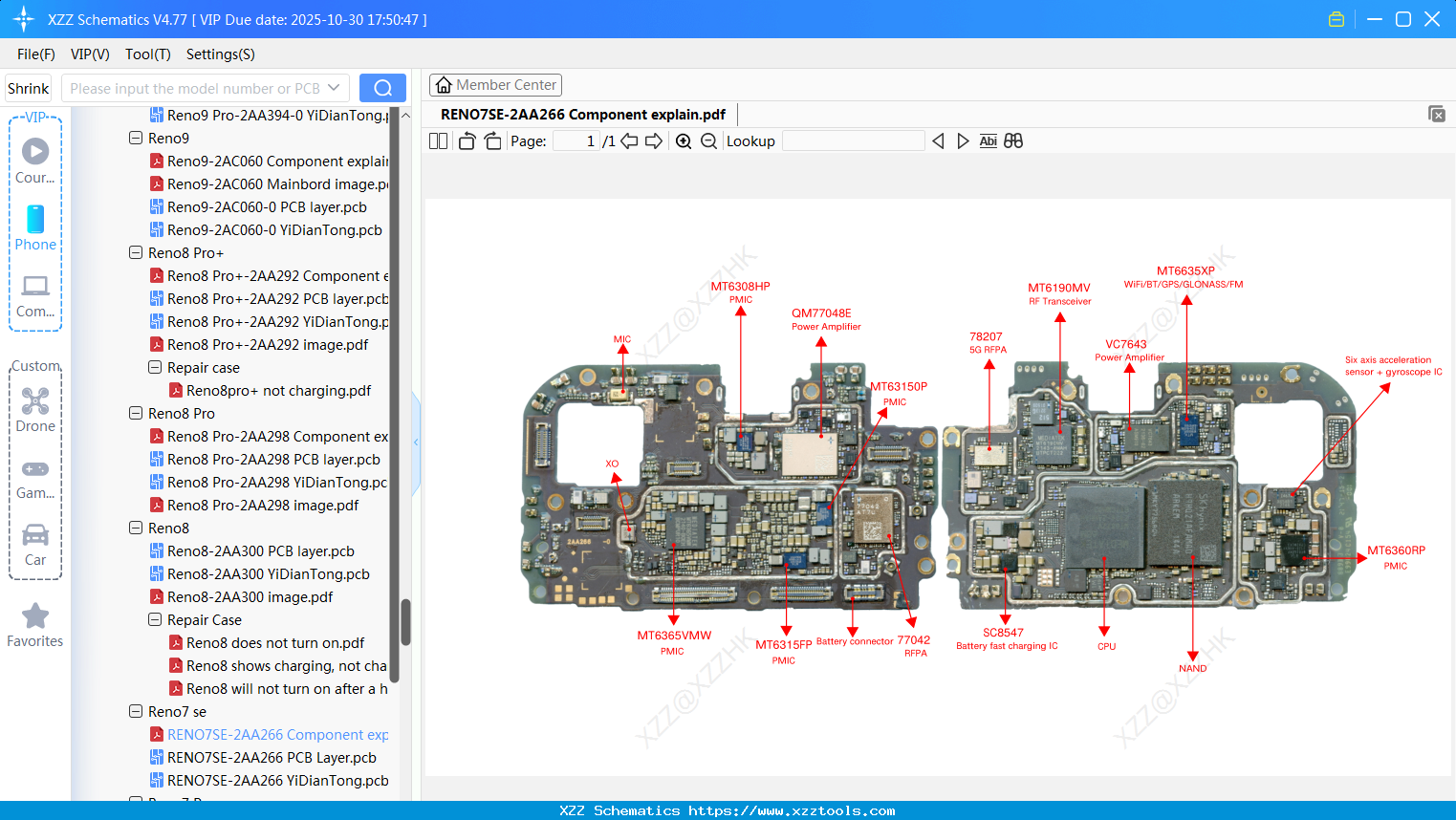Collapse the Reno9 tree section

(x=135, y=138)
